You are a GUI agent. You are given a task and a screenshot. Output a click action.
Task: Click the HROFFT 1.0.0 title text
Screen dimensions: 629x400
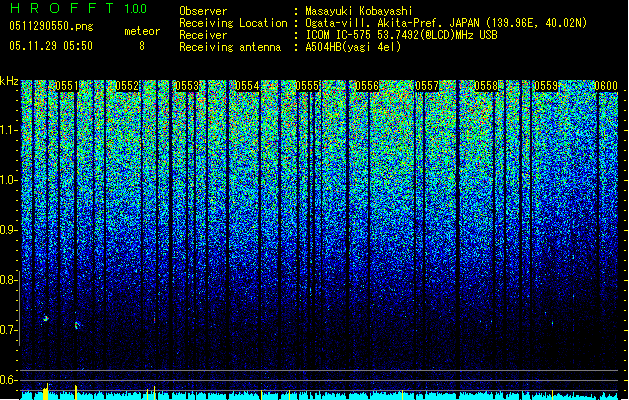pos(78,8)
